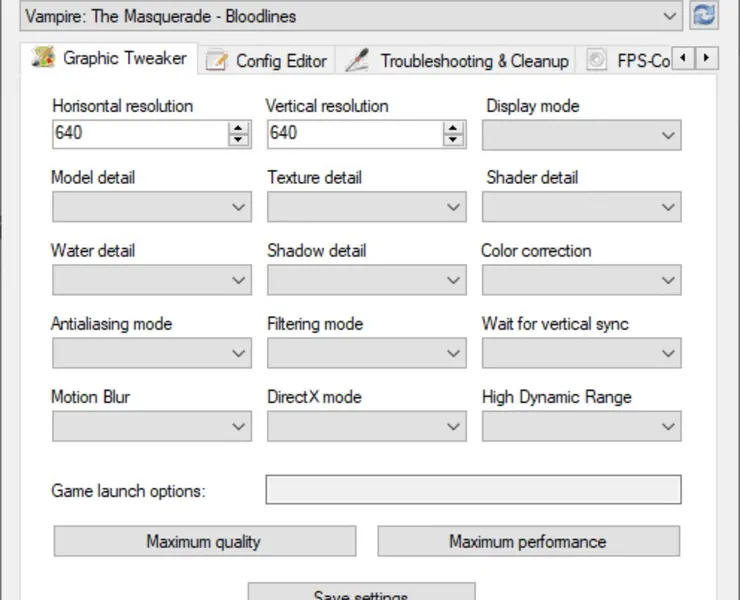Viewport: 740px width, 600px height.
Task: Open the Wait for vertical sync dropdown
Action: [581, 353]
